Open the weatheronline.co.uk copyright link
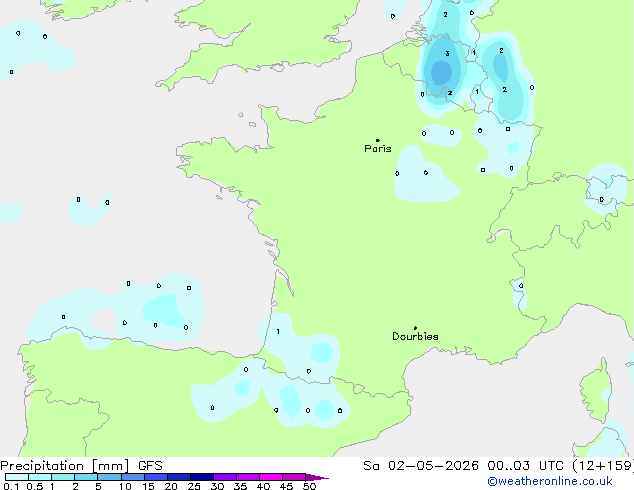 (x=550, y=481)
